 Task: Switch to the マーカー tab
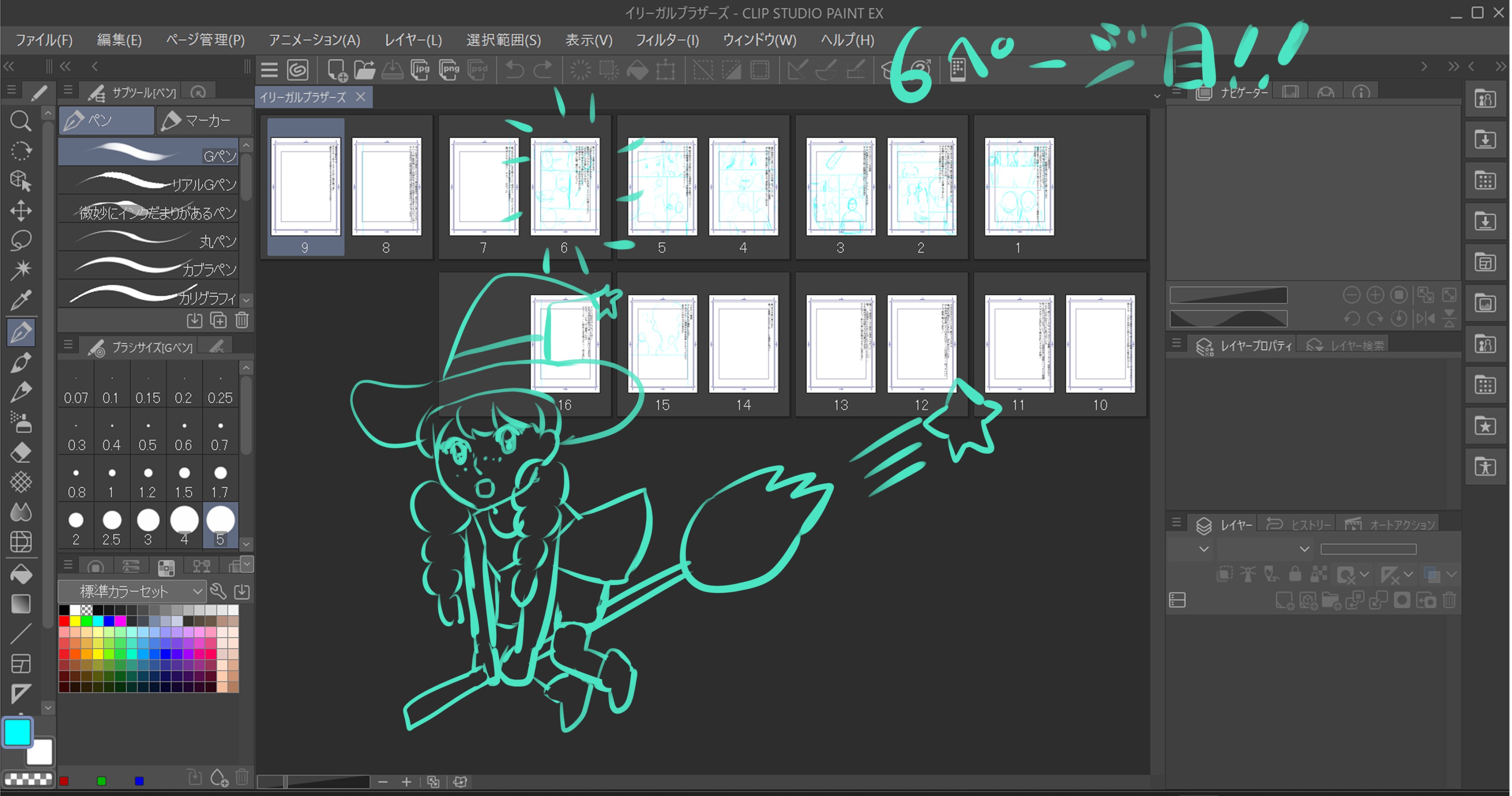point(204,120)
